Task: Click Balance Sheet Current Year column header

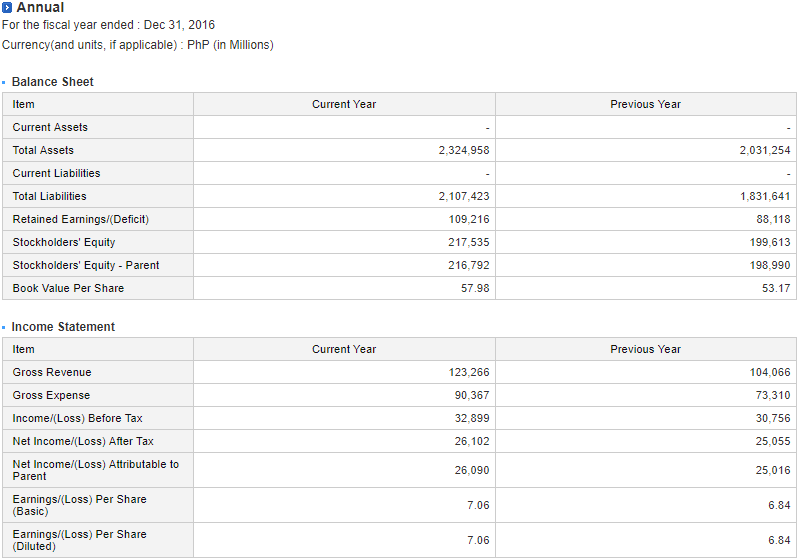Action: [344, 104]
